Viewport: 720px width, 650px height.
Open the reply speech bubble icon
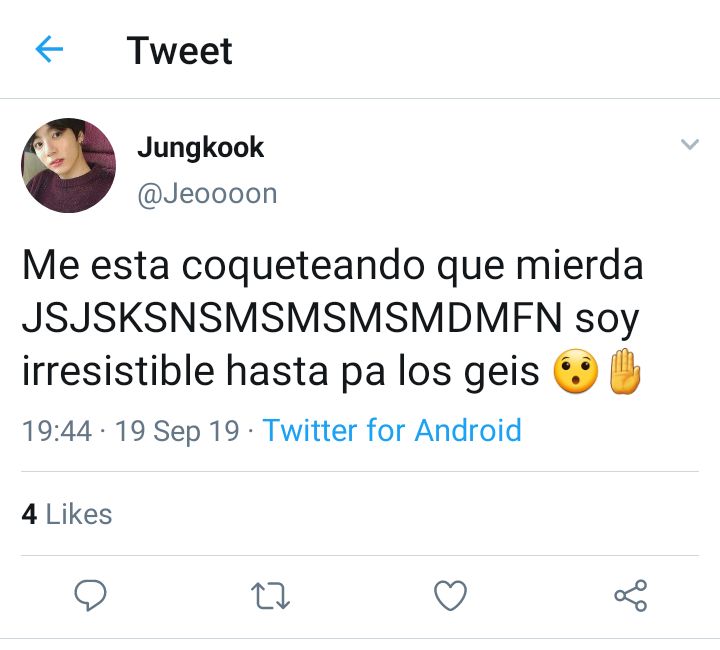[90, 595]
